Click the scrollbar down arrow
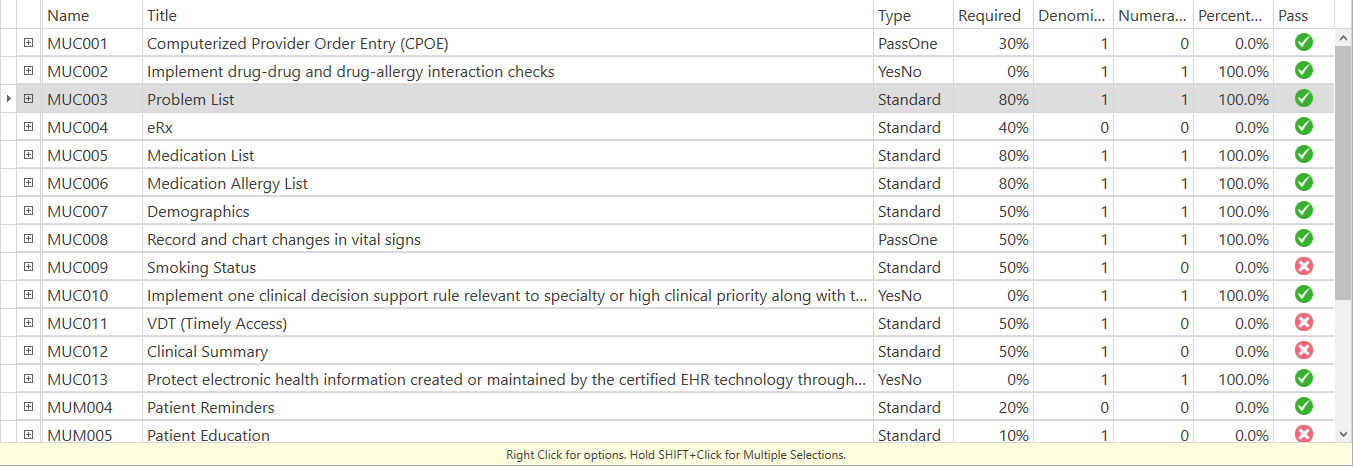This screenshot has width=1355, height=467. (x=1344, y=434)
